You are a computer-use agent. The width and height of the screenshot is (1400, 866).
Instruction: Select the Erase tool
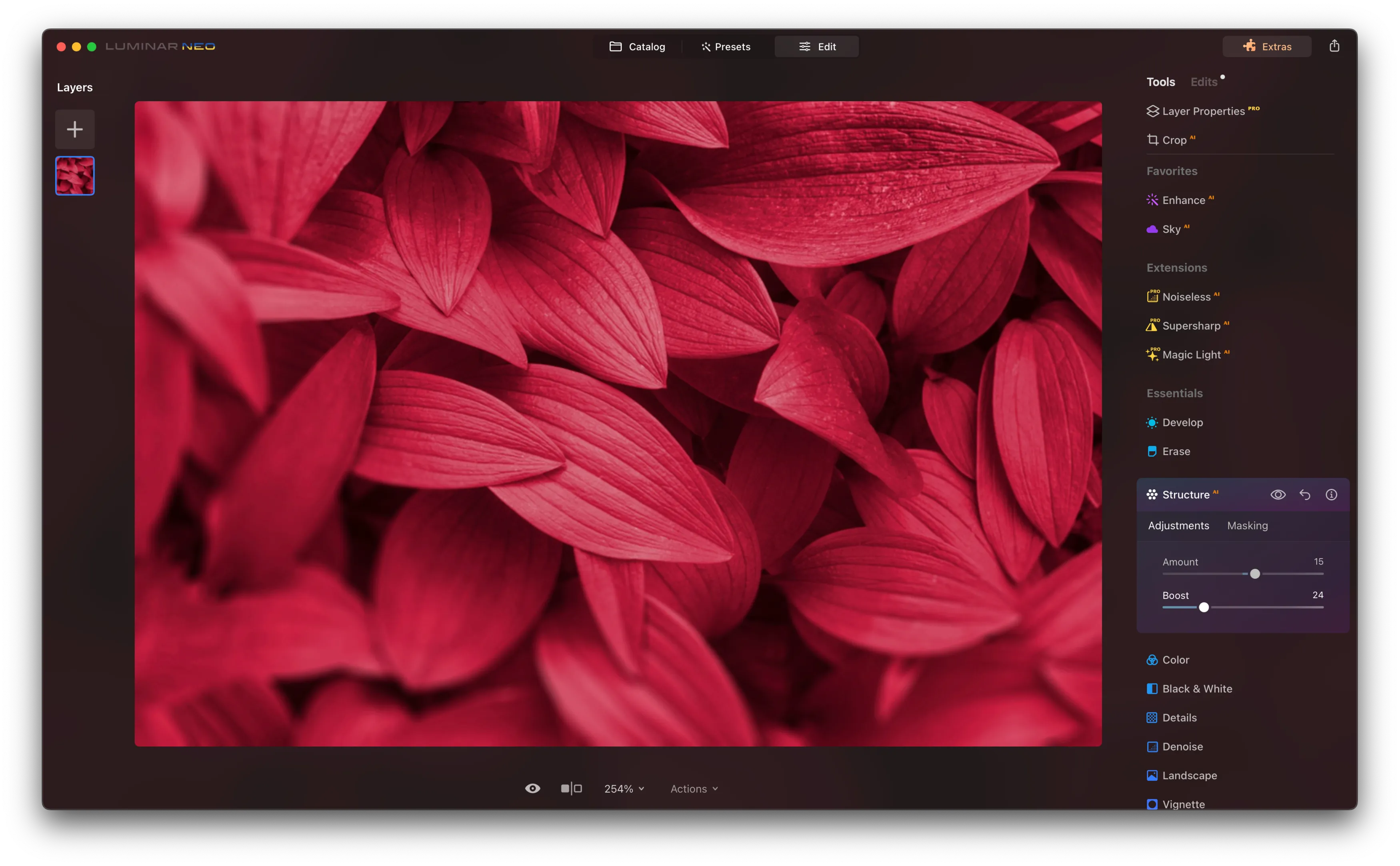[1176, 451]
